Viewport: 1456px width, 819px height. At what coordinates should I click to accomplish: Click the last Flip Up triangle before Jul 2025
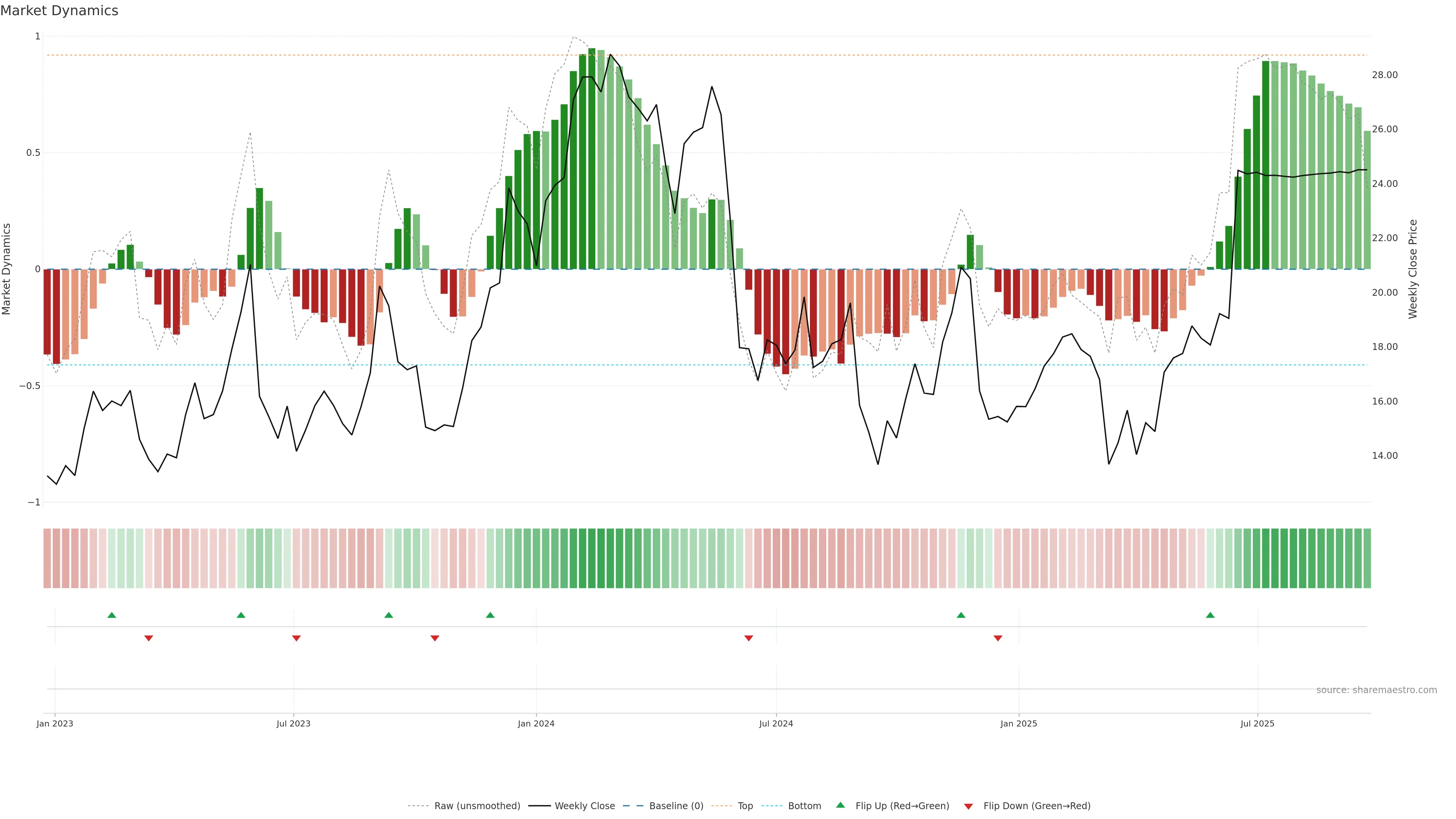pos(1210,615)
